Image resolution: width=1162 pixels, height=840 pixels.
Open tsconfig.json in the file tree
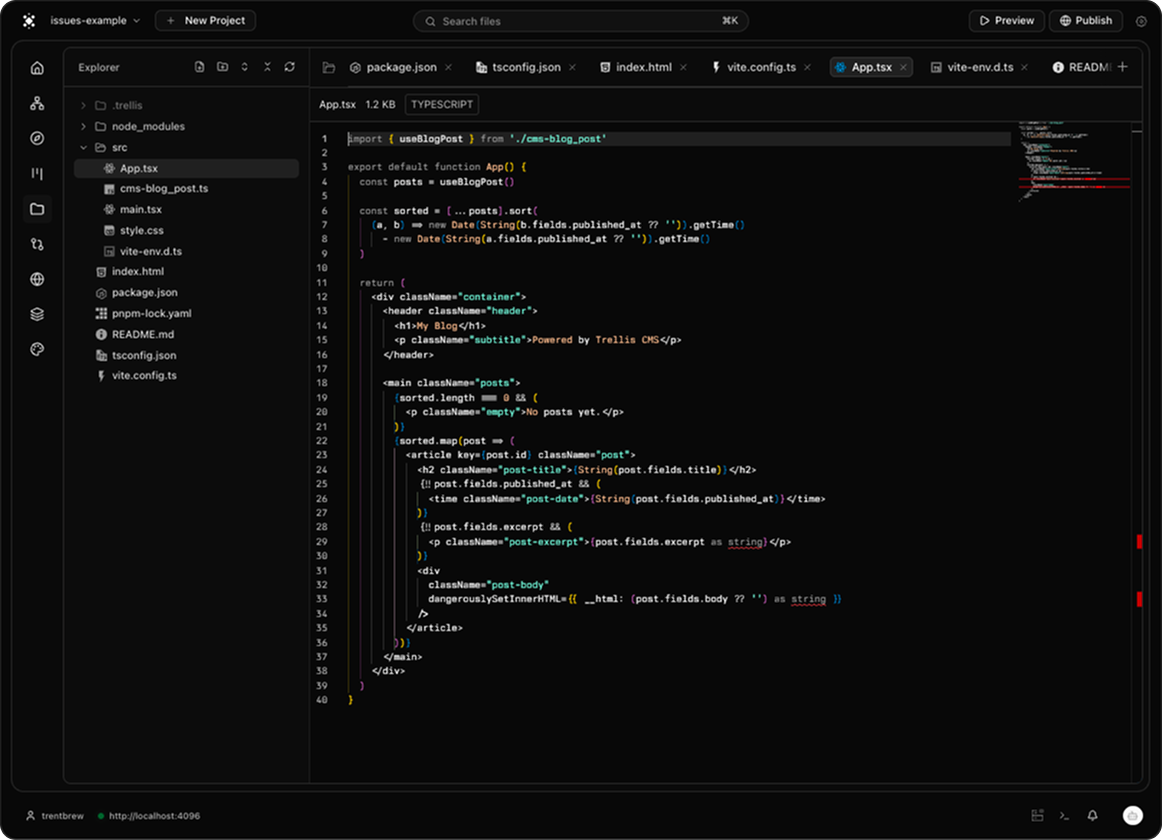(187, 355)
